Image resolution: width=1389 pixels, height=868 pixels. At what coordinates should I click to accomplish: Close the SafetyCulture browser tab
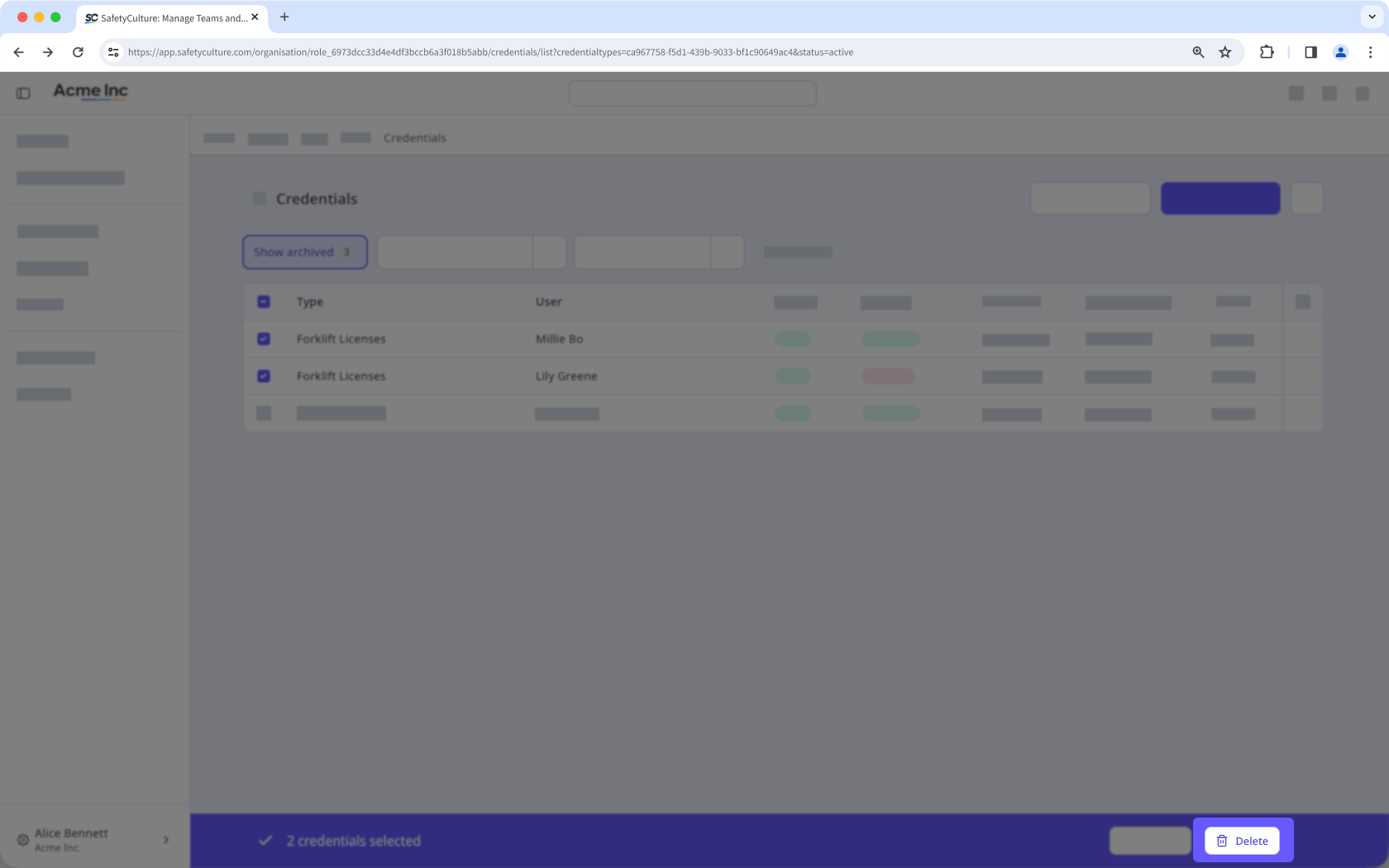255,17
